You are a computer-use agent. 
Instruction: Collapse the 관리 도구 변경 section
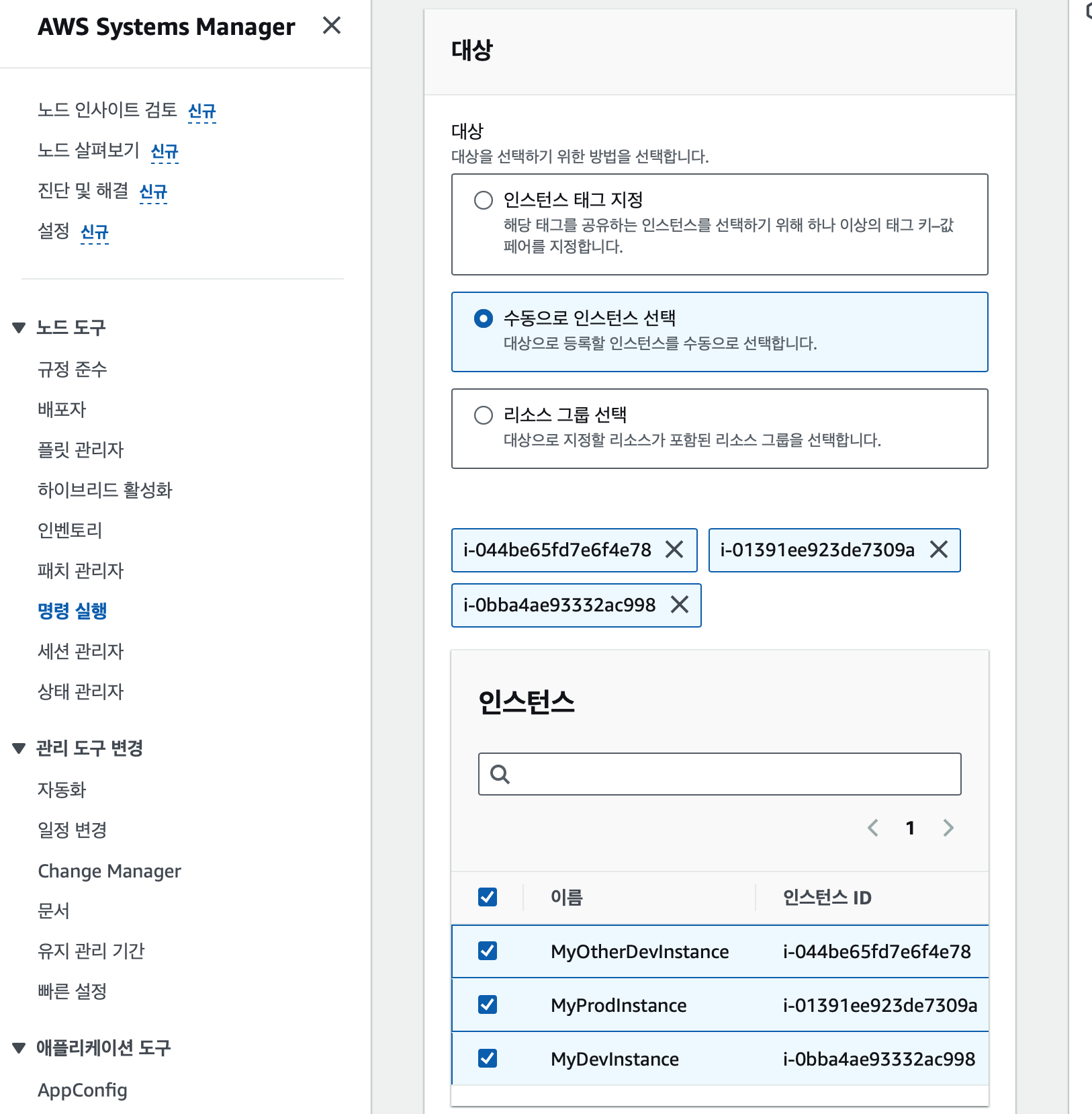(x=19, y=748)
